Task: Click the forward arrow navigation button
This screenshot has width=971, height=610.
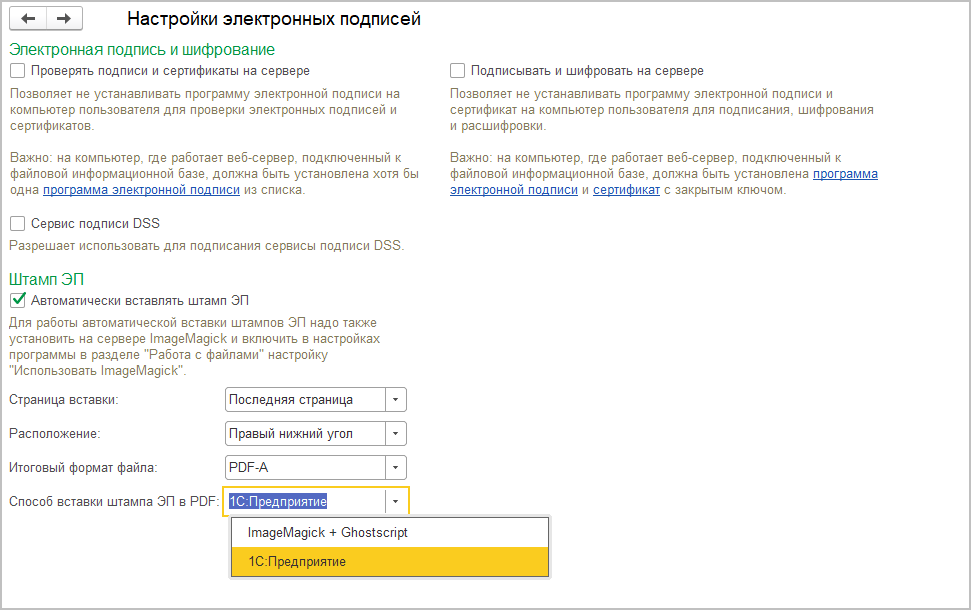Action: [64, 19]
